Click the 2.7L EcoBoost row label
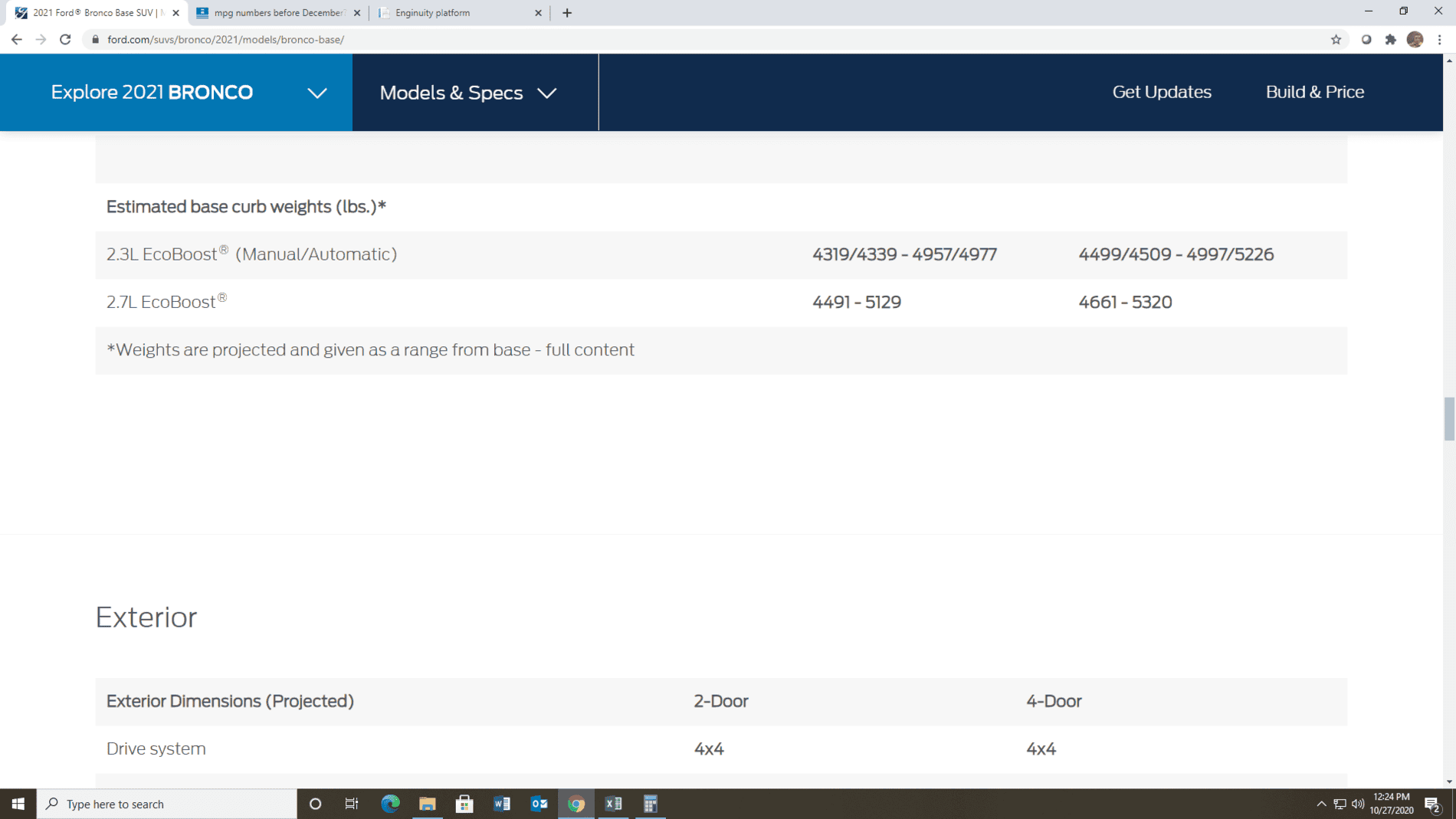 (166, 301)
